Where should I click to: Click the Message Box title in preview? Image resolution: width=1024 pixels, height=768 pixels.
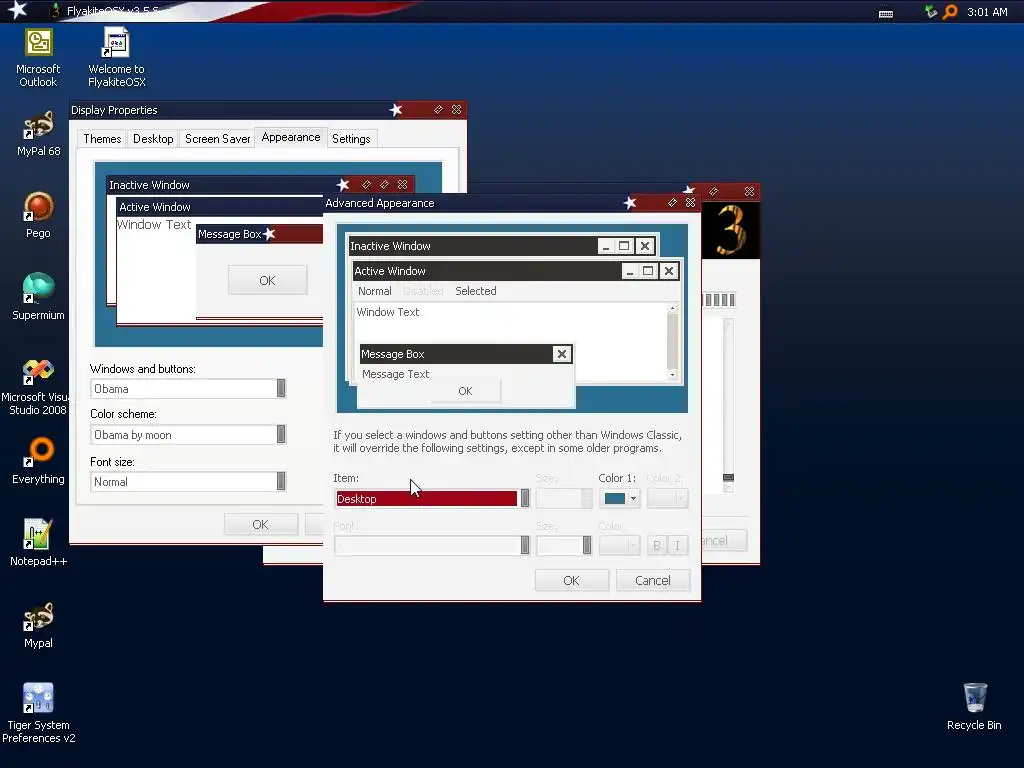392,354
